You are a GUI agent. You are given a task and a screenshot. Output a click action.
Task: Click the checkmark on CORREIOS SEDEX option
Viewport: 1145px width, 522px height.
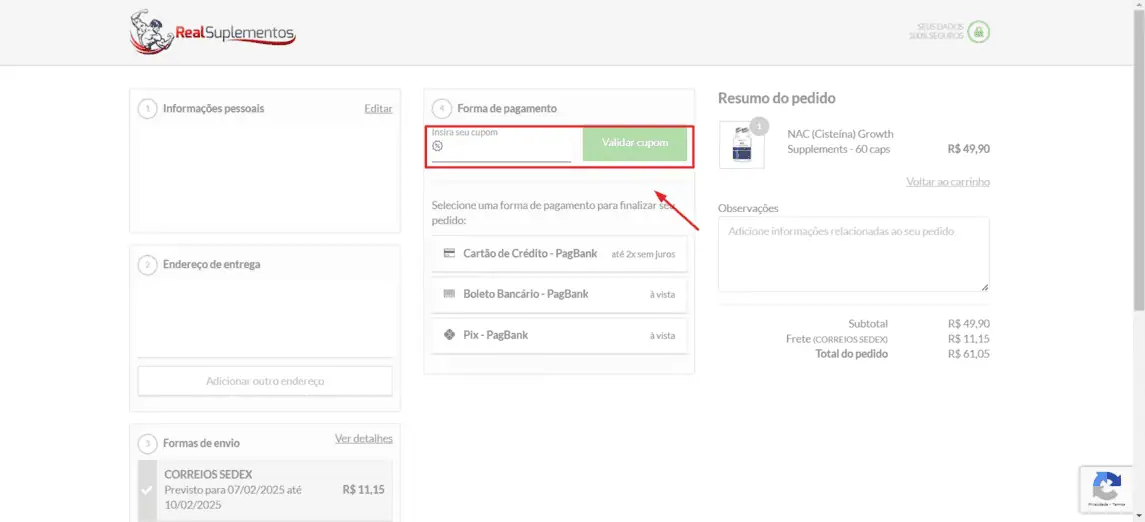[x=147, y=490]
